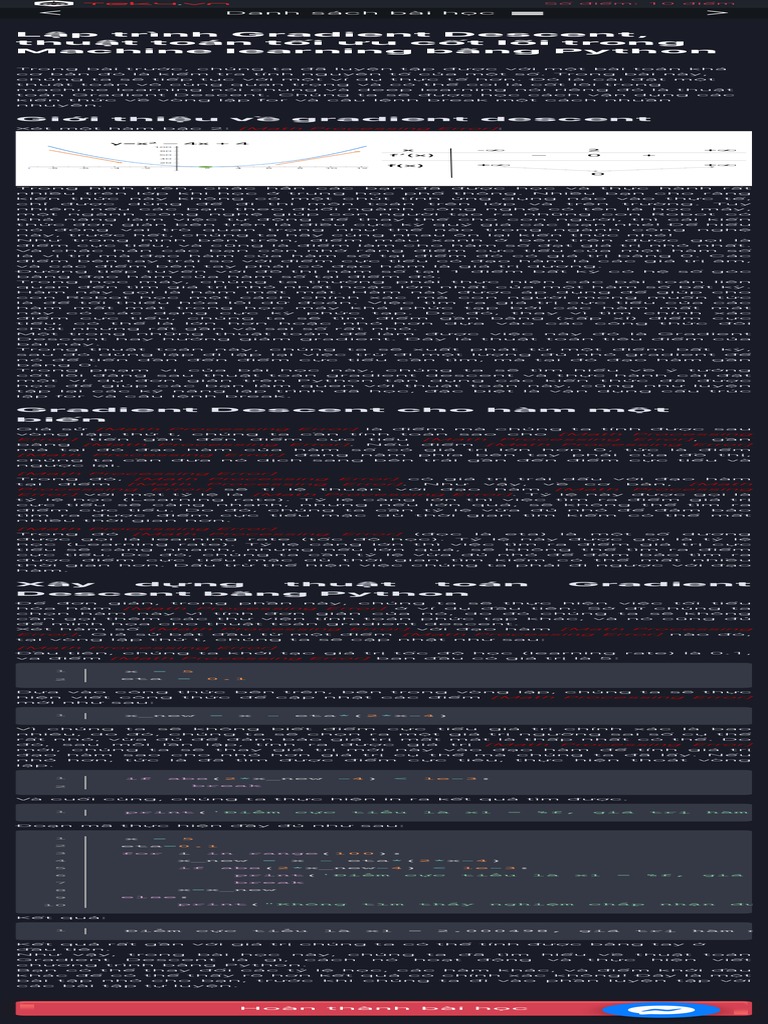The height and width of the screenshot is (1024, 768).
Task: Click the icon beside Danh sách bài học
Action: pyautogui.click(x=521, y=13)
